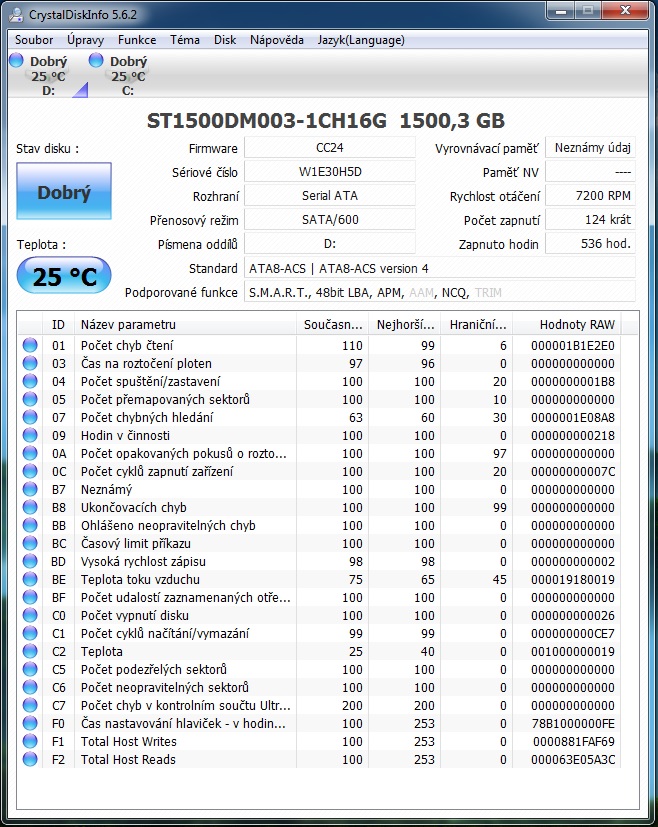Image resolution: width=658 pixels, height=827 pixels.
Task: Click status orb for Total Host Reads
Action: (30, 759)
